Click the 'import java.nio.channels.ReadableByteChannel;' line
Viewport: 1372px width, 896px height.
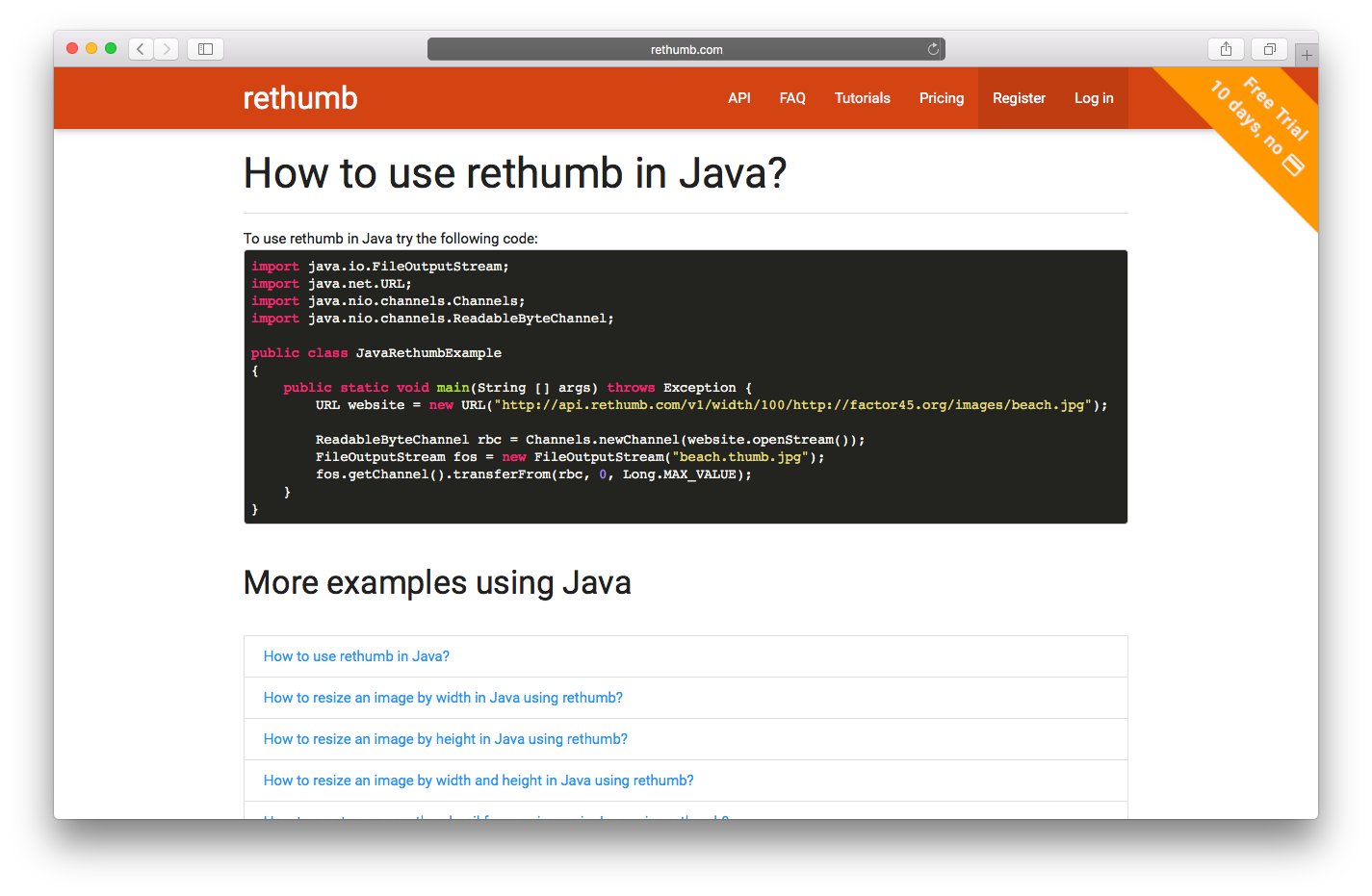[432, 319]
